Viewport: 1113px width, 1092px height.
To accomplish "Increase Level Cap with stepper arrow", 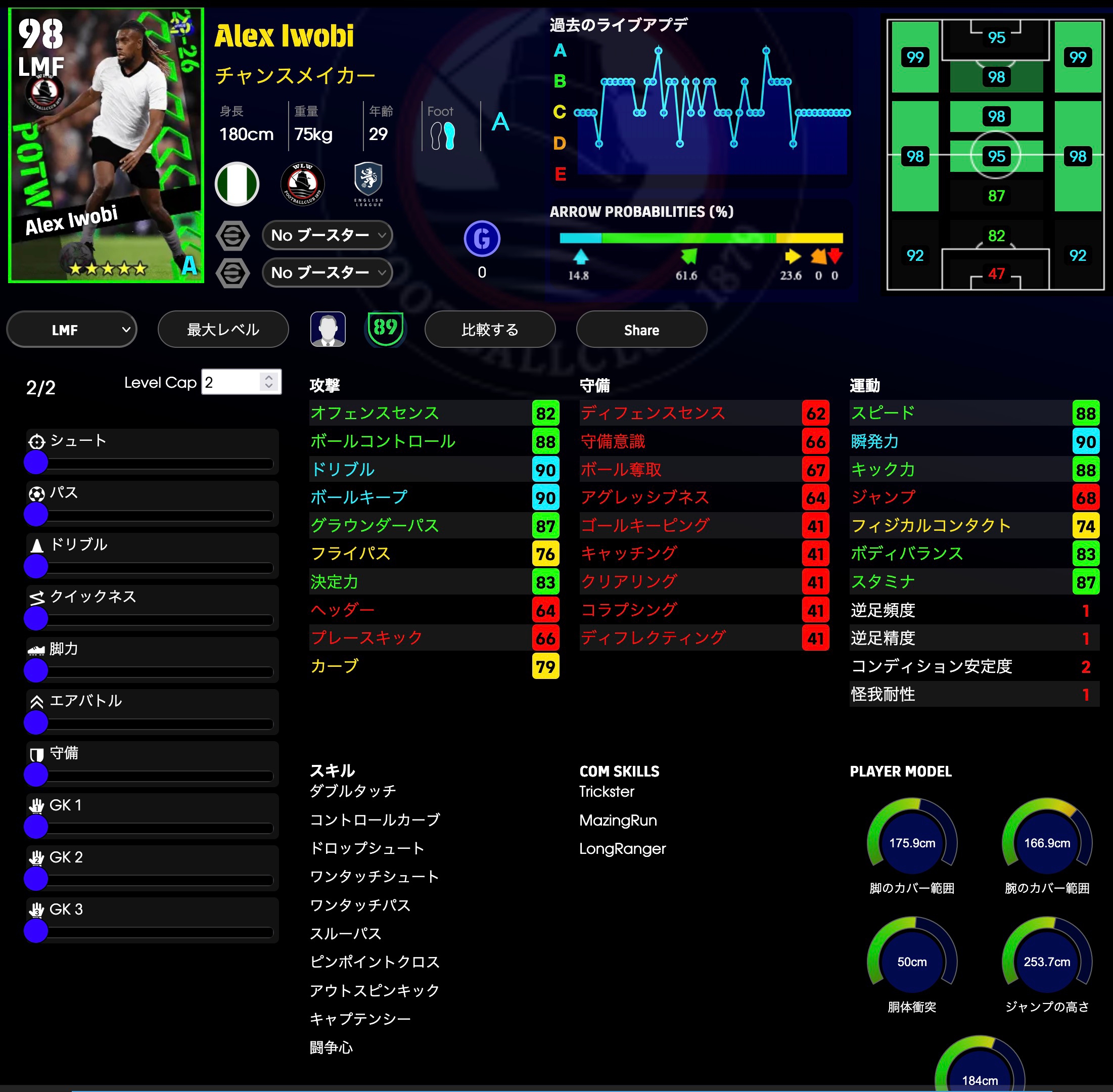I will (x=269, y=378).
